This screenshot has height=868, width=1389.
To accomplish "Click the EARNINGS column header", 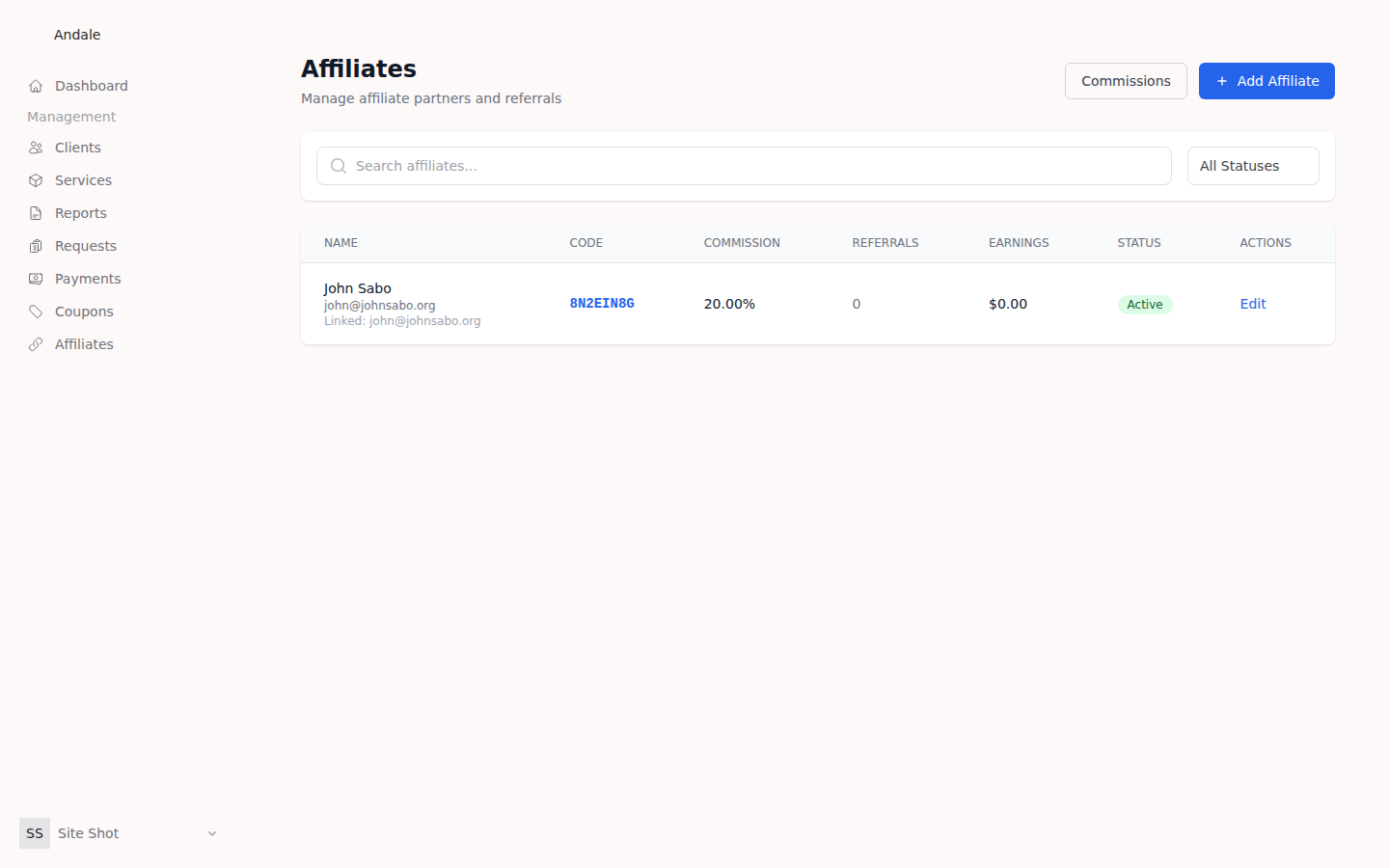I will point(1019,243).
